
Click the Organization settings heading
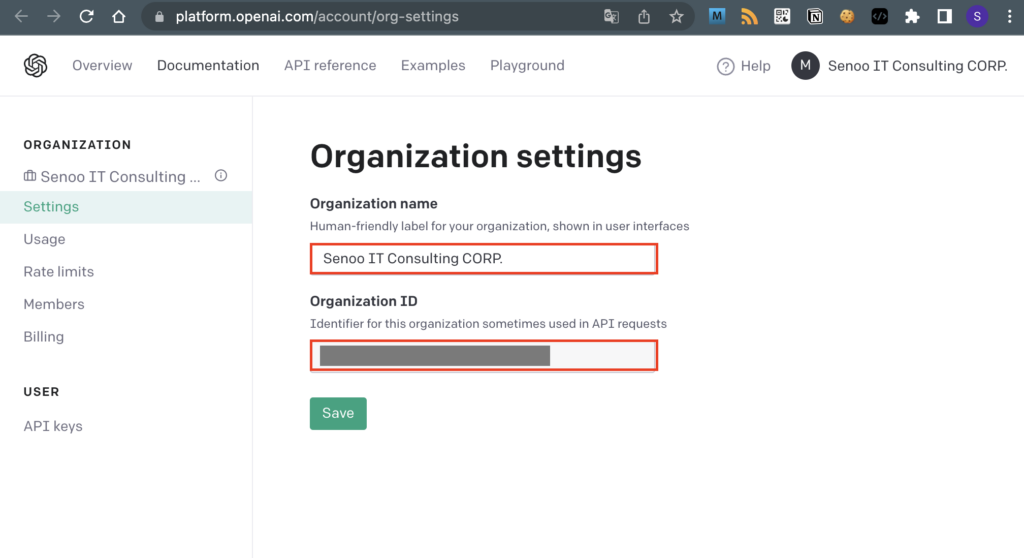click(475, 157)
